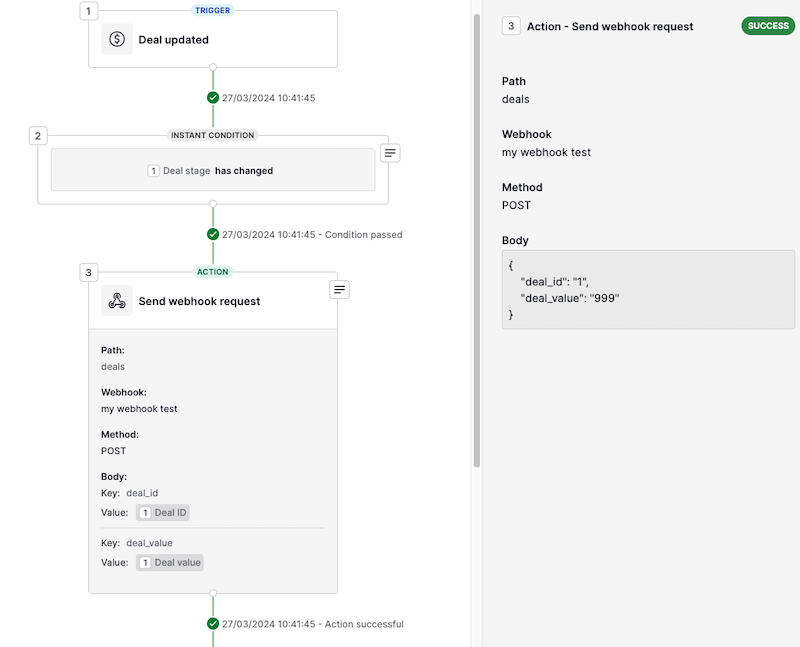Select Deal stage has changed condition
This screenshot has width=800, height=647.
point(213,170)
